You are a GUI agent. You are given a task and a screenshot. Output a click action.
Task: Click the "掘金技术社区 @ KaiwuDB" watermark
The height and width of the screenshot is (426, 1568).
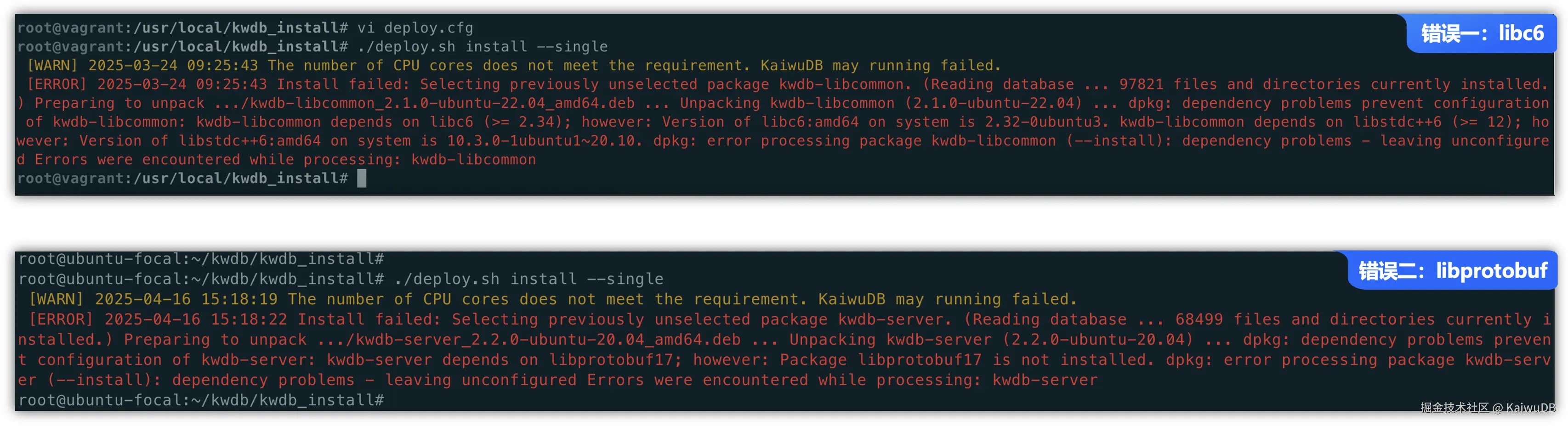click(1487, 408)
